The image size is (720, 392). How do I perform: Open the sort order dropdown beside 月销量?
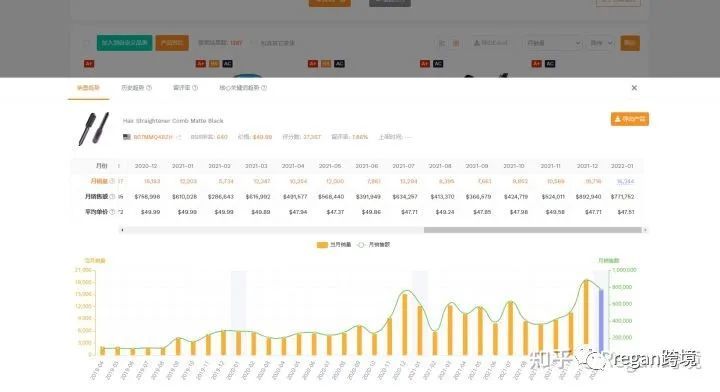[x=601, y=43]
